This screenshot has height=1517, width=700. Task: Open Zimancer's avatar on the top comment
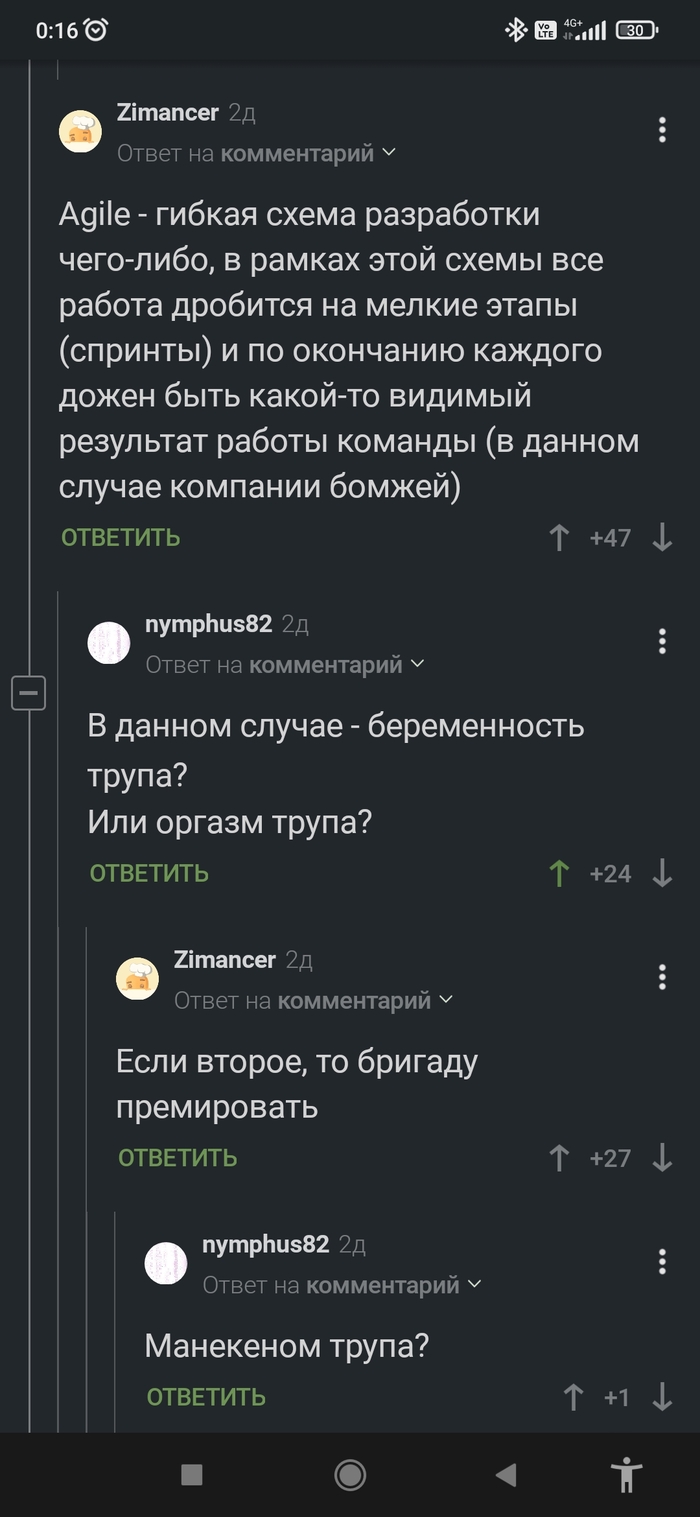81,131
